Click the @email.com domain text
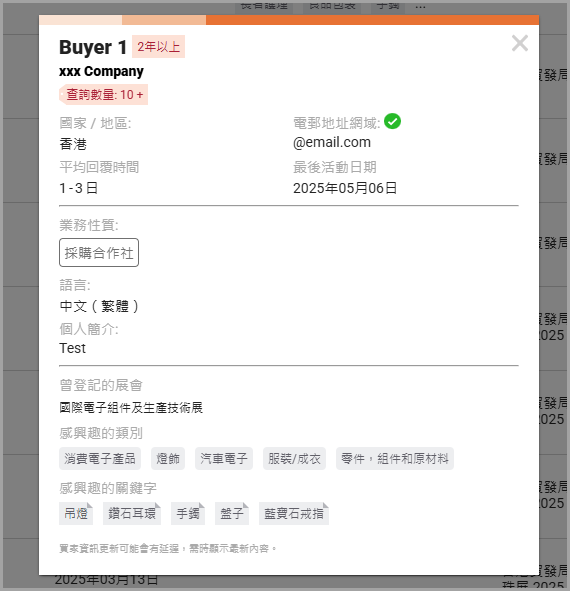The height and width of the screenshot is (591, 570). click(x=332, y=142)
